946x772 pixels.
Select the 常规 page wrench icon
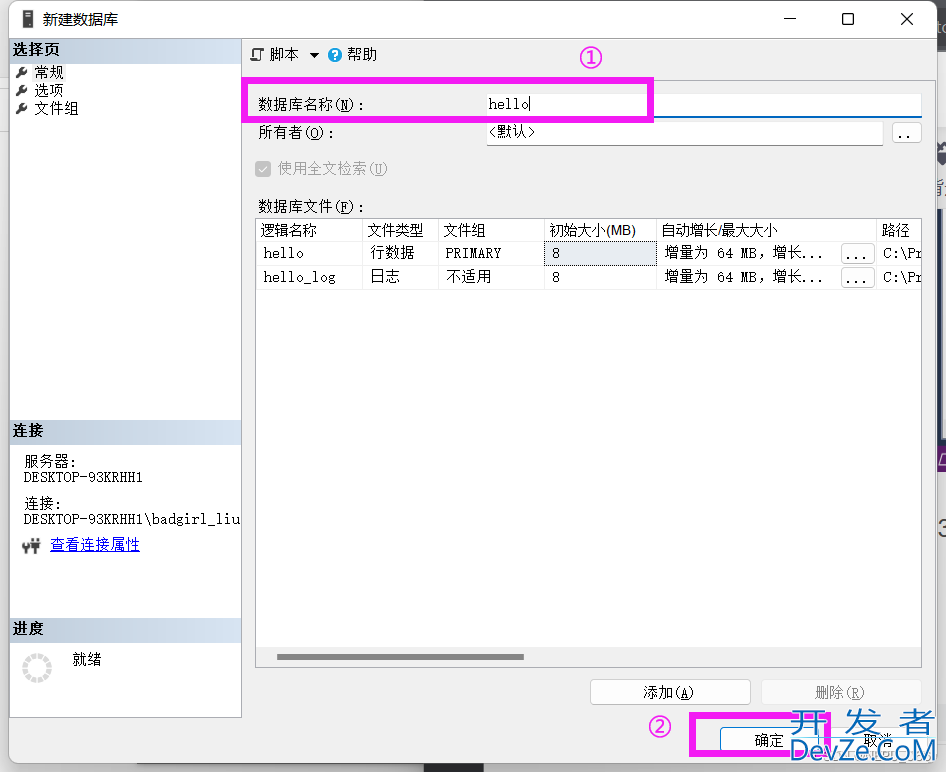[x=22, y=73]
